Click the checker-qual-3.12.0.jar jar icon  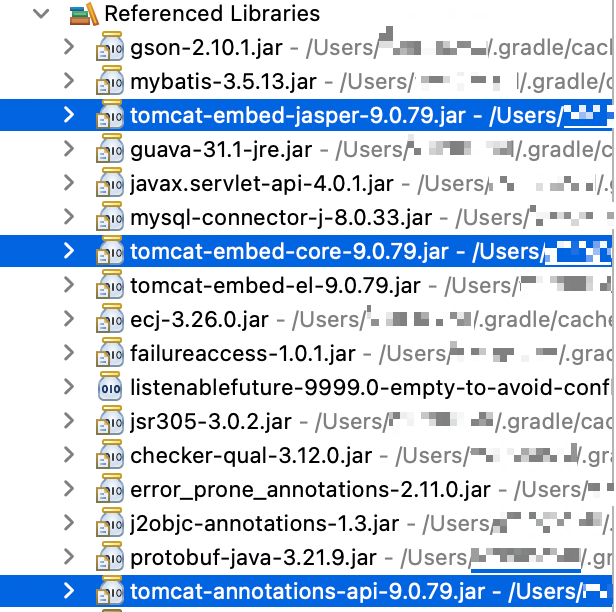(x=110, y=454)
